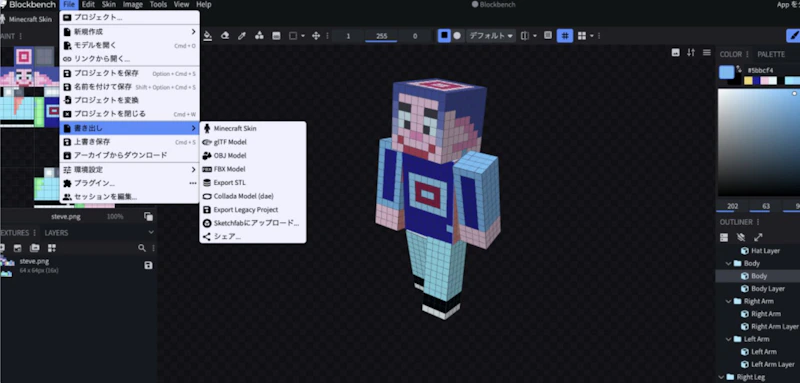This screenshot has width=800, height=383.
Task: Choose FBX Model export option
Action: (x=253, y=169)
